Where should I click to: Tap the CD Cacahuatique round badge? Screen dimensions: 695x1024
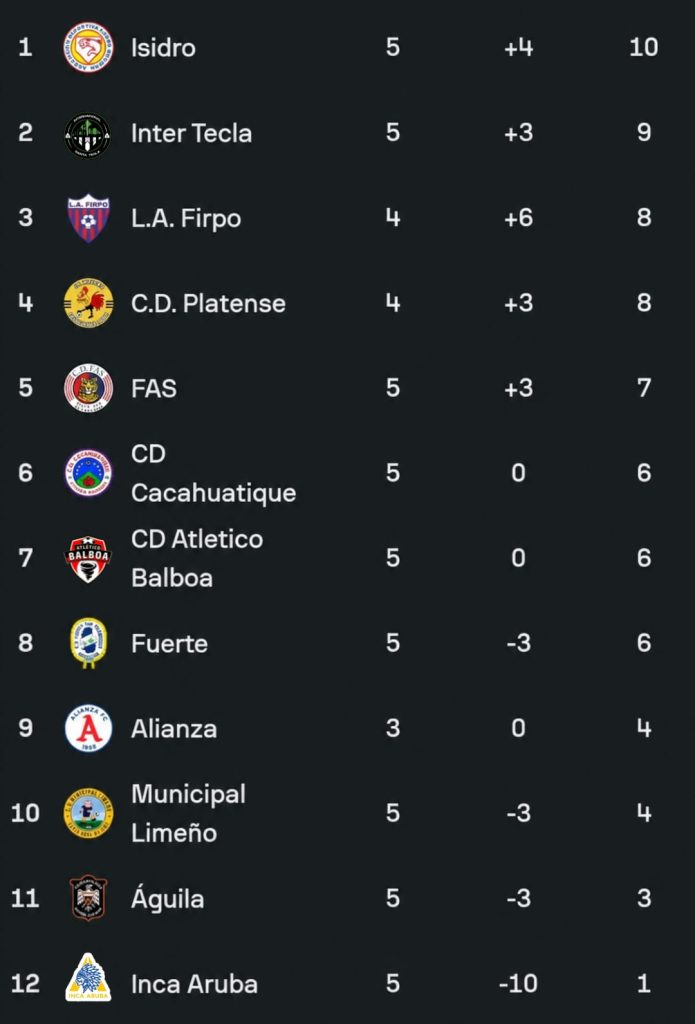pyautogui.click(x=88, y=473)
